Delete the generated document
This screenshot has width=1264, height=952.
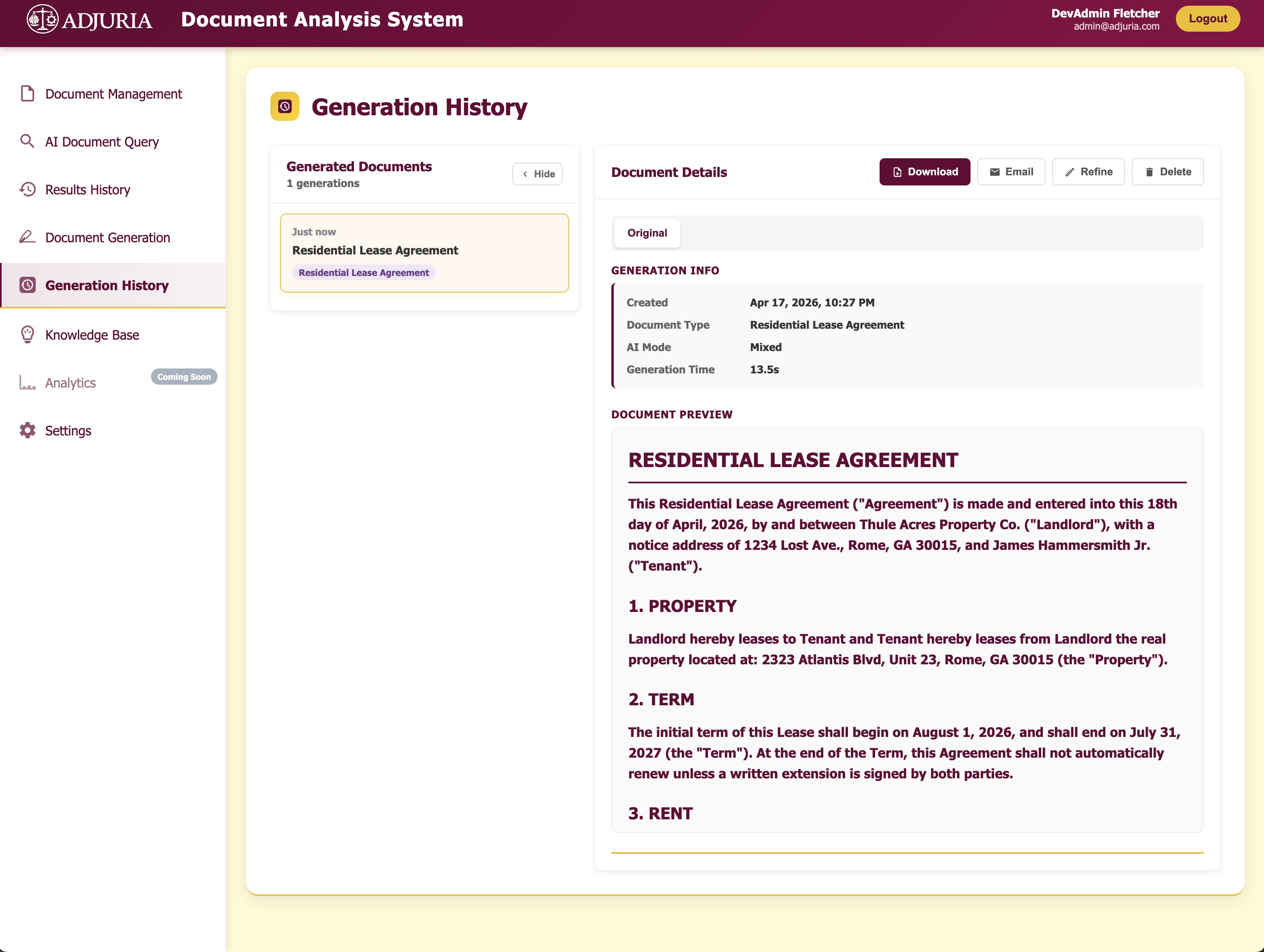click(x=1167, y=171)
